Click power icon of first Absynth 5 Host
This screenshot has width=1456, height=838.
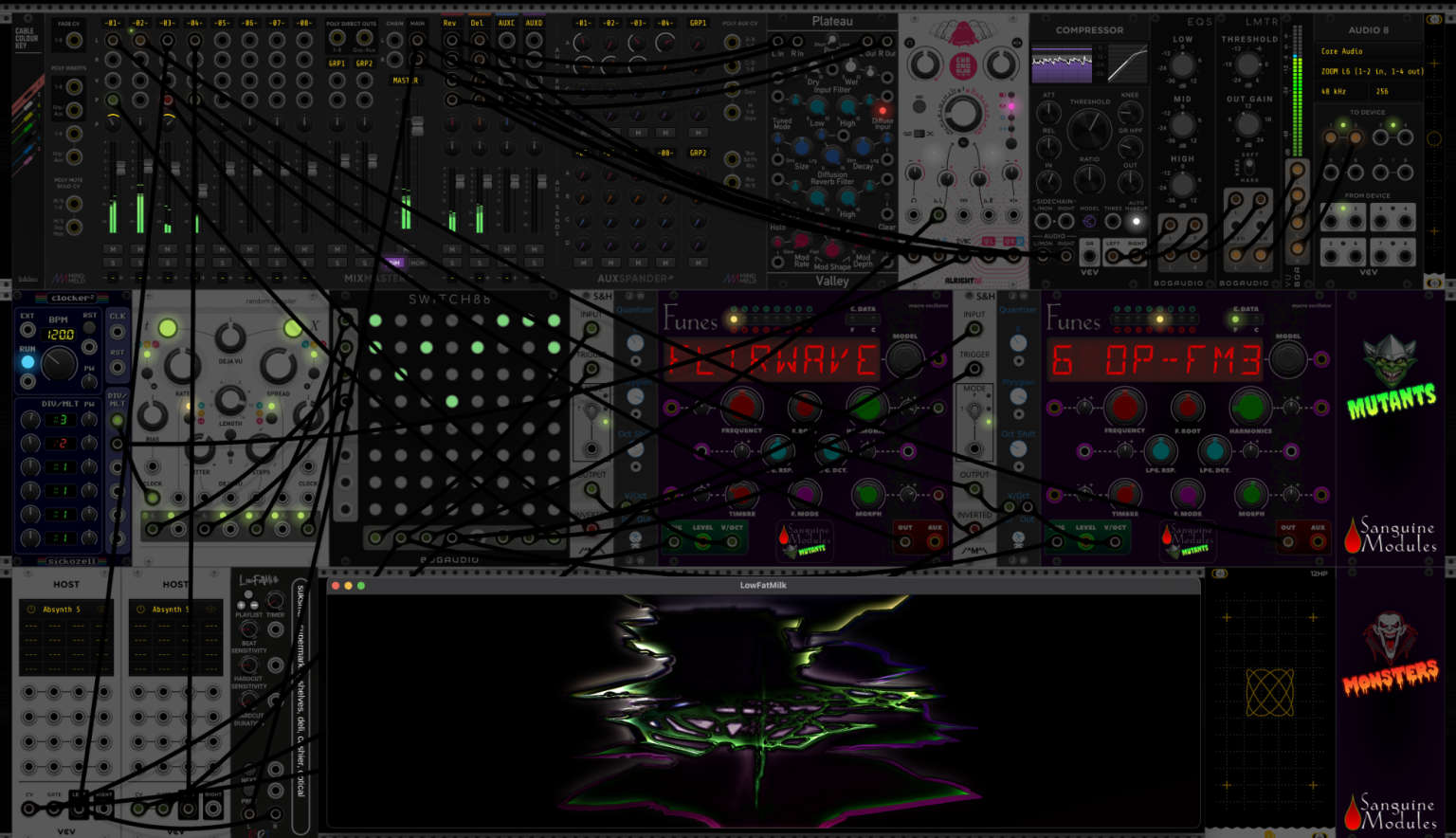pyautogui.click(x=31, y=610)
